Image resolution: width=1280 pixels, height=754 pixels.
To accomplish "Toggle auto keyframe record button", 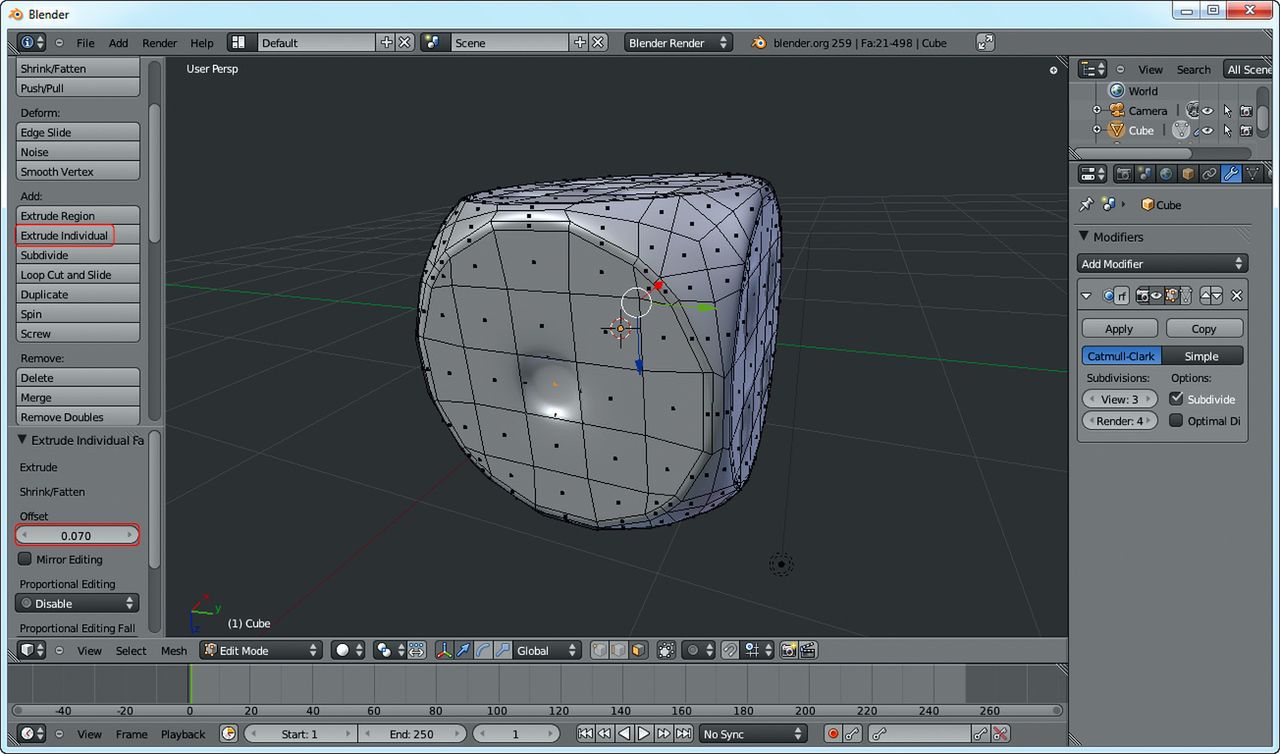I will [832, 734].
